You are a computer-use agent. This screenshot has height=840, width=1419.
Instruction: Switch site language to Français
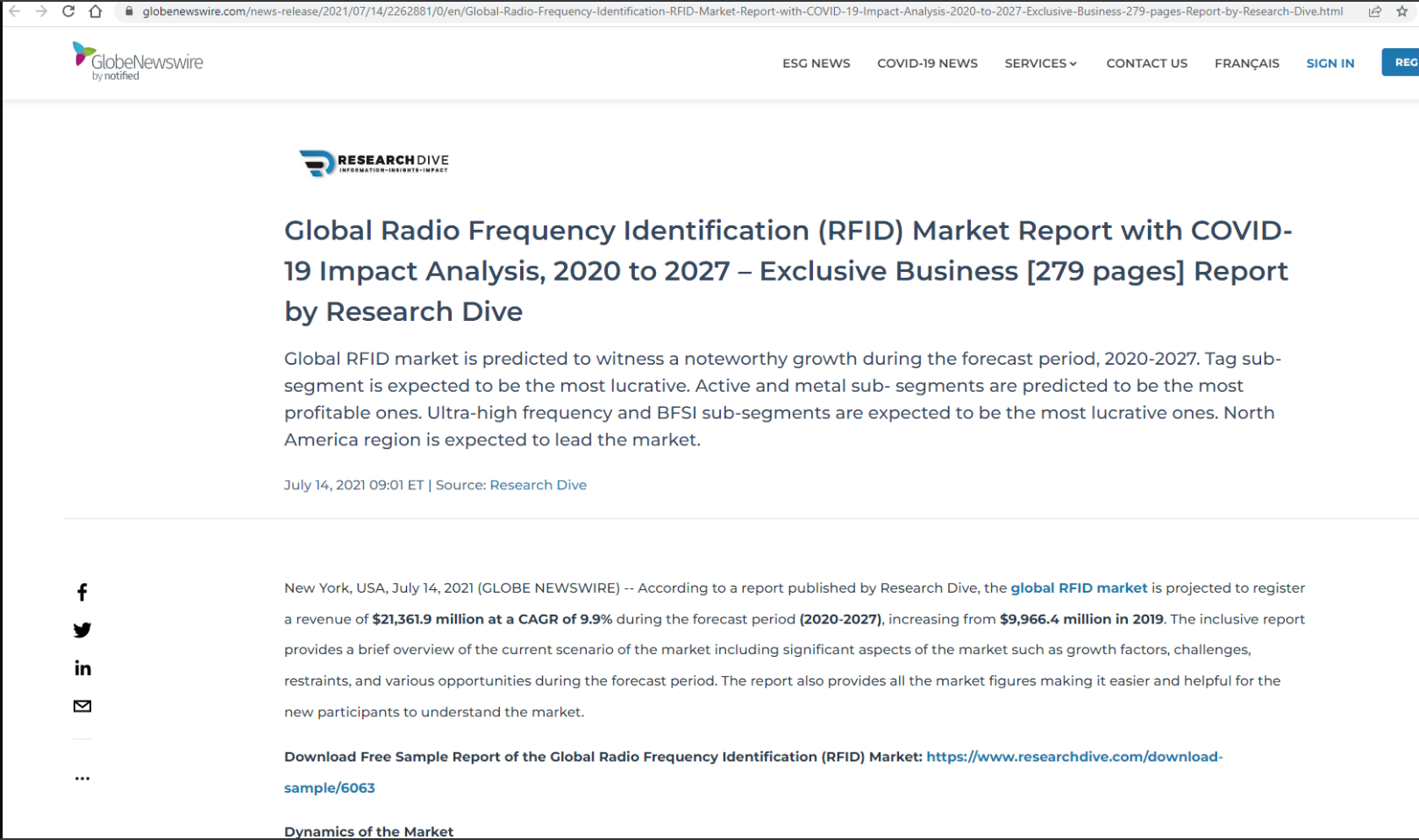1246,63
